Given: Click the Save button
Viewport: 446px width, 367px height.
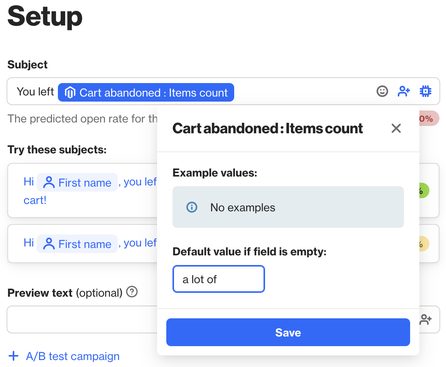Looking at the screenshot, I should (x=288, y=332).
